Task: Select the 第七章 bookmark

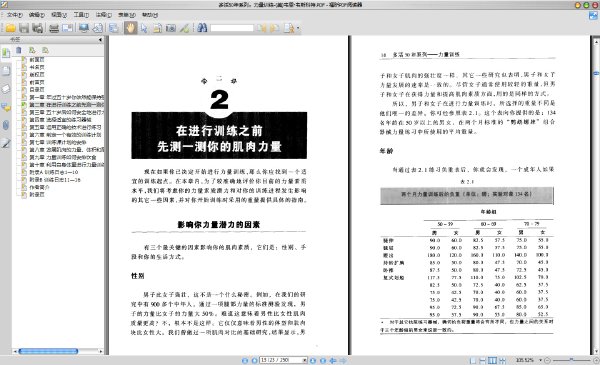Action: coord(58,142)
